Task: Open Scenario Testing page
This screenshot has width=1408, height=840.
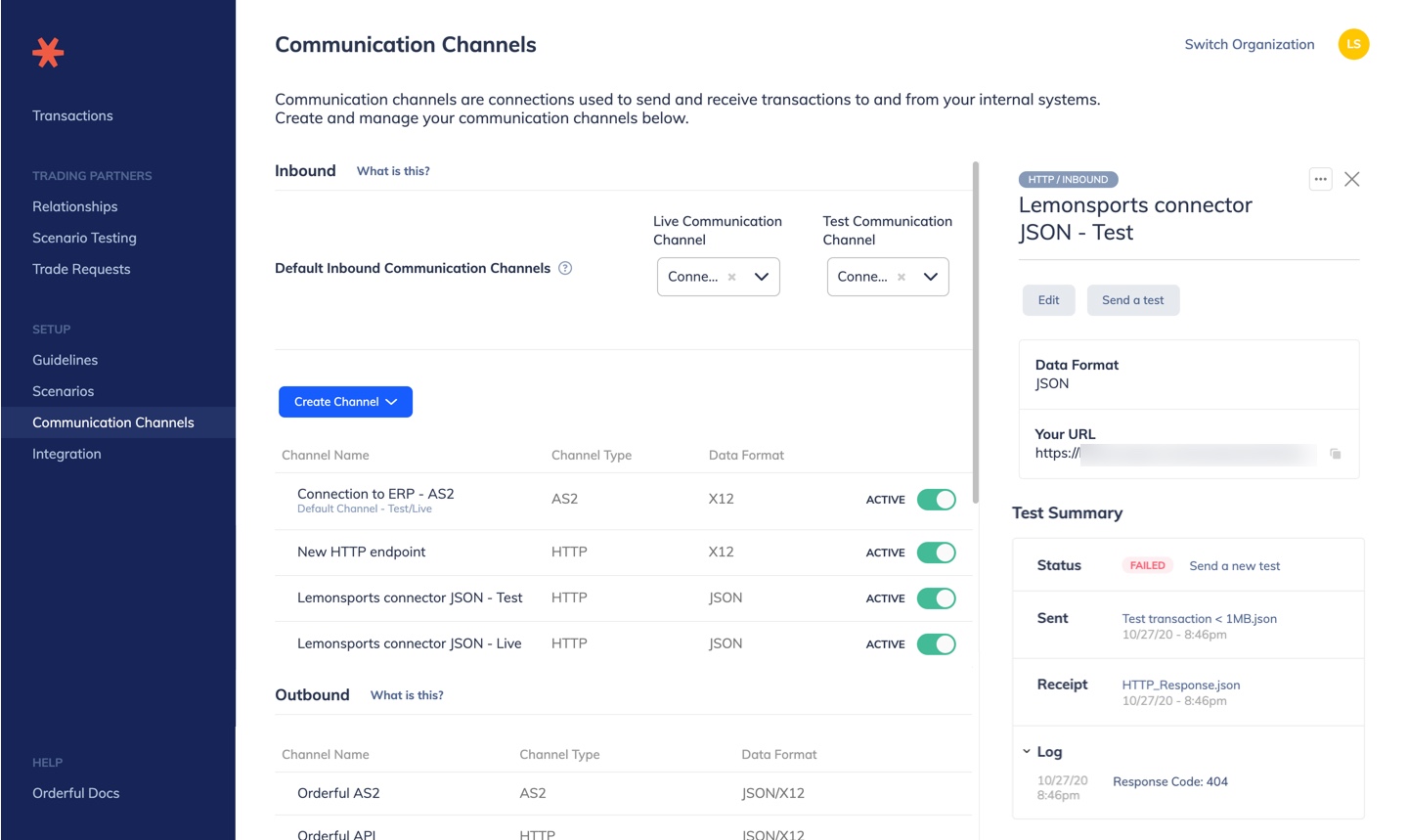Action: pos(84,238)
